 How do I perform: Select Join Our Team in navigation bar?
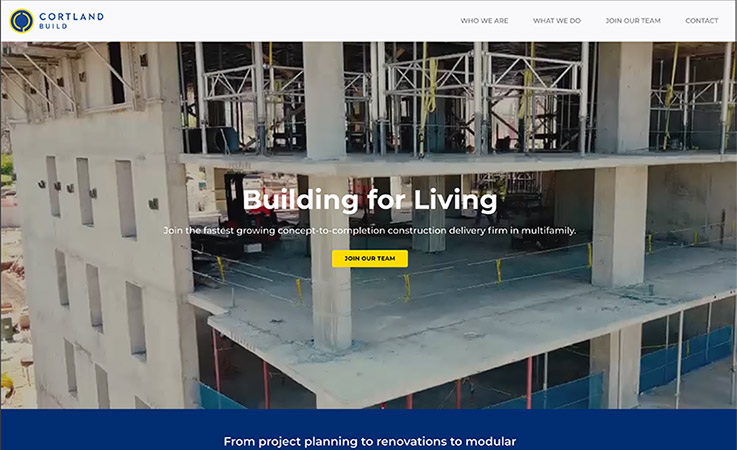coord(633,21)
